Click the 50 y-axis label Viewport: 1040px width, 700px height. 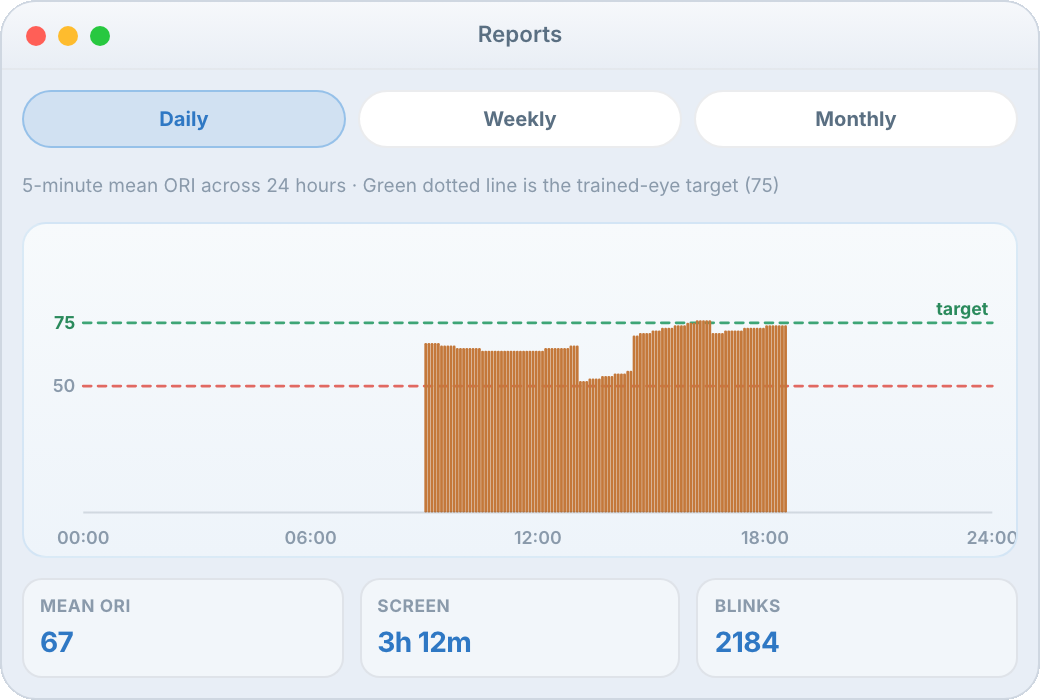[x=64, y=385]
